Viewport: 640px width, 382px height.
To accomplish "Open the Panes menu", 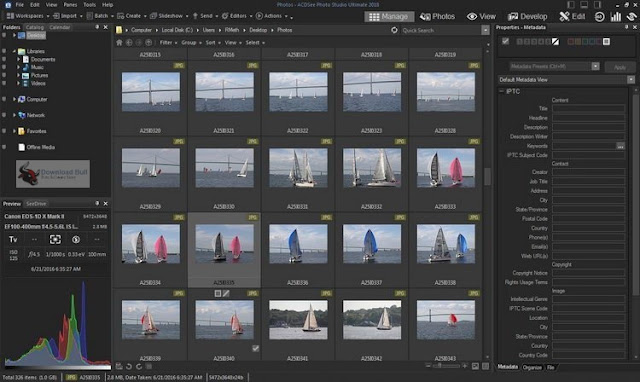I will 70,5.
